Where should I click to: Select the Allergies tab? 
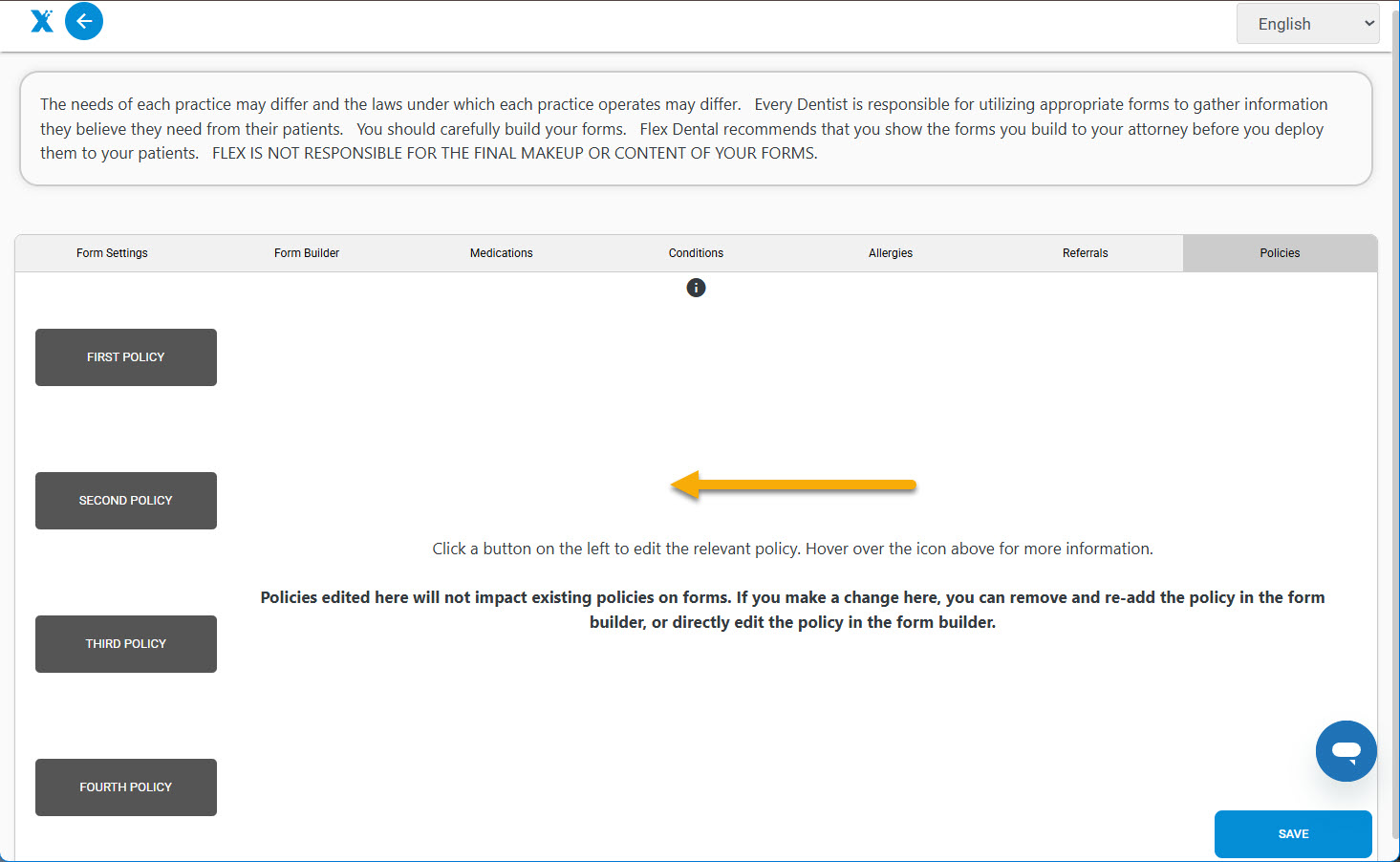click(x=891, y=253)
